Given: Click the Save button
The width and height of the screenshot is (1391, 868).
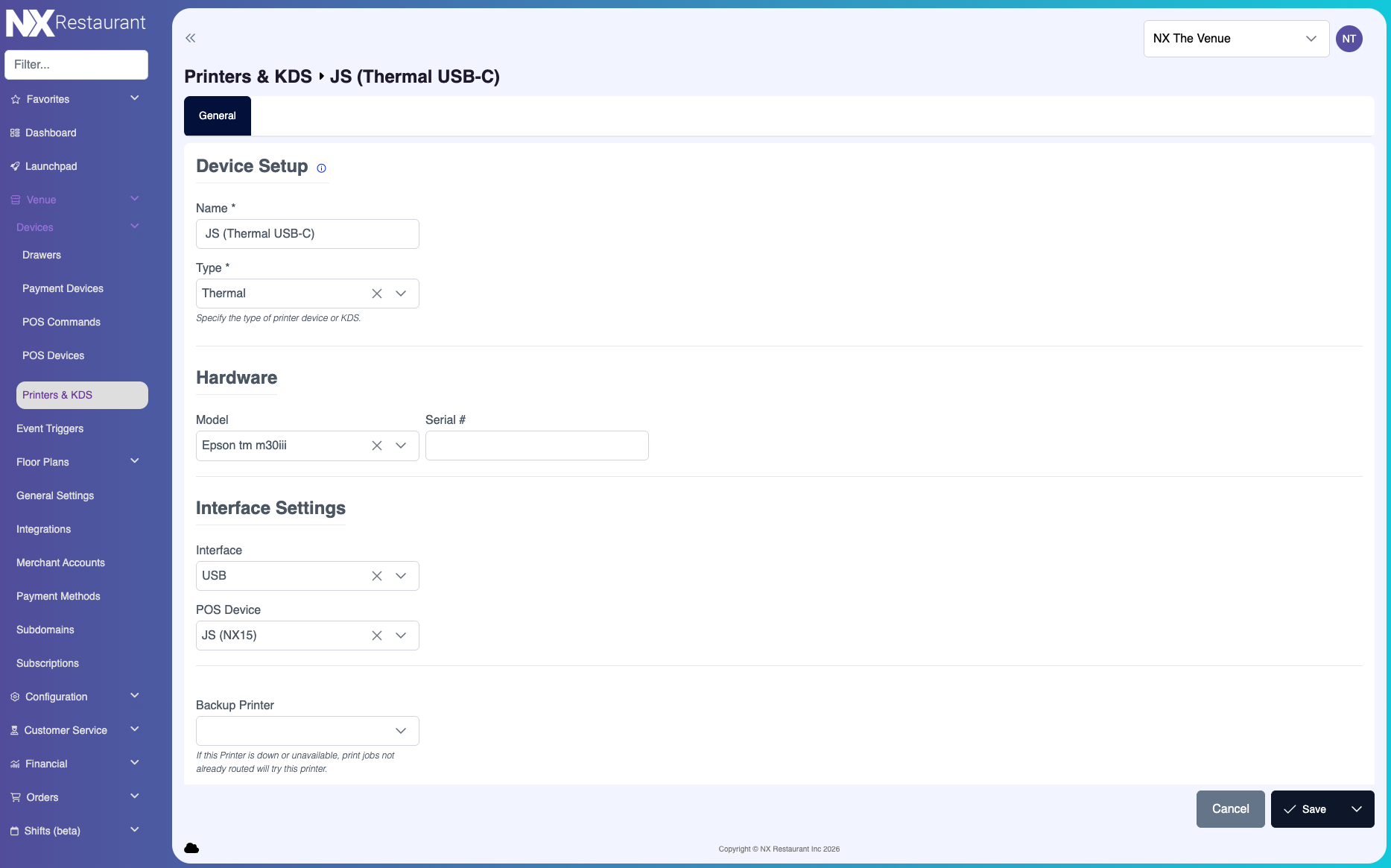Looking at the screenshot, I should click(1305, 809).
